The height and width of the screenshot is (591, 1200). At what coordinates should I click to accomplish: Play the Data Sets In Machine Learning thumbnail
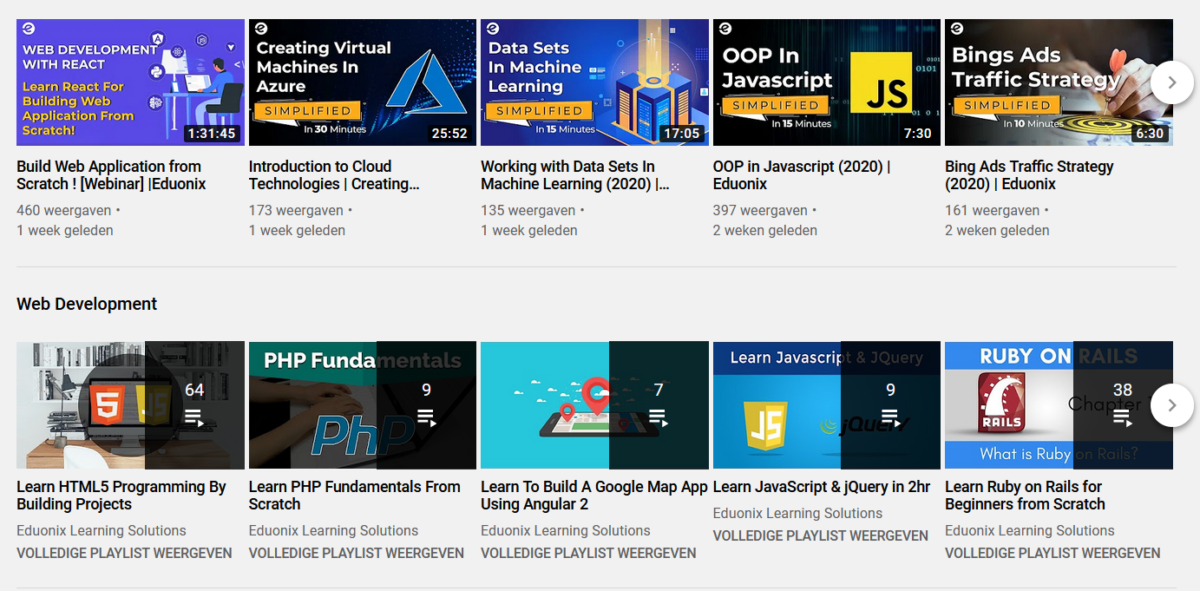[x=594, y=82]
